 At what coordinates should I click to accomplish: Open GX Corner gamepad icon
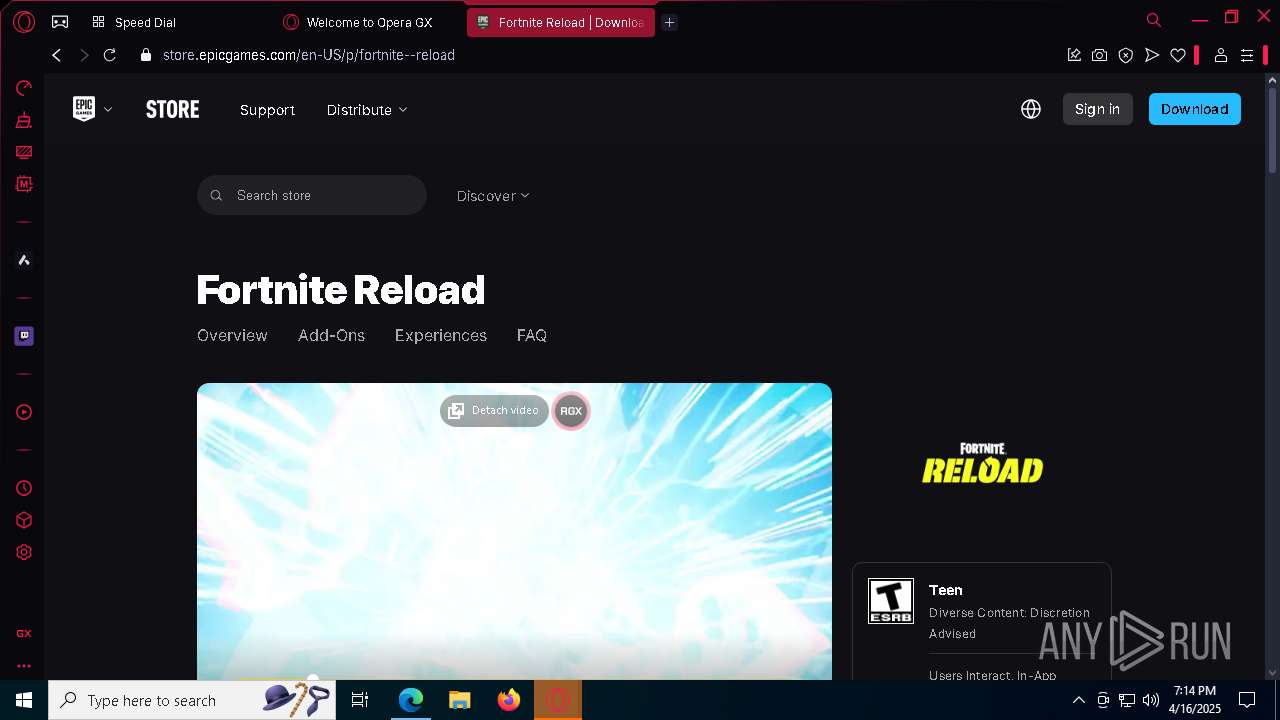60,21
